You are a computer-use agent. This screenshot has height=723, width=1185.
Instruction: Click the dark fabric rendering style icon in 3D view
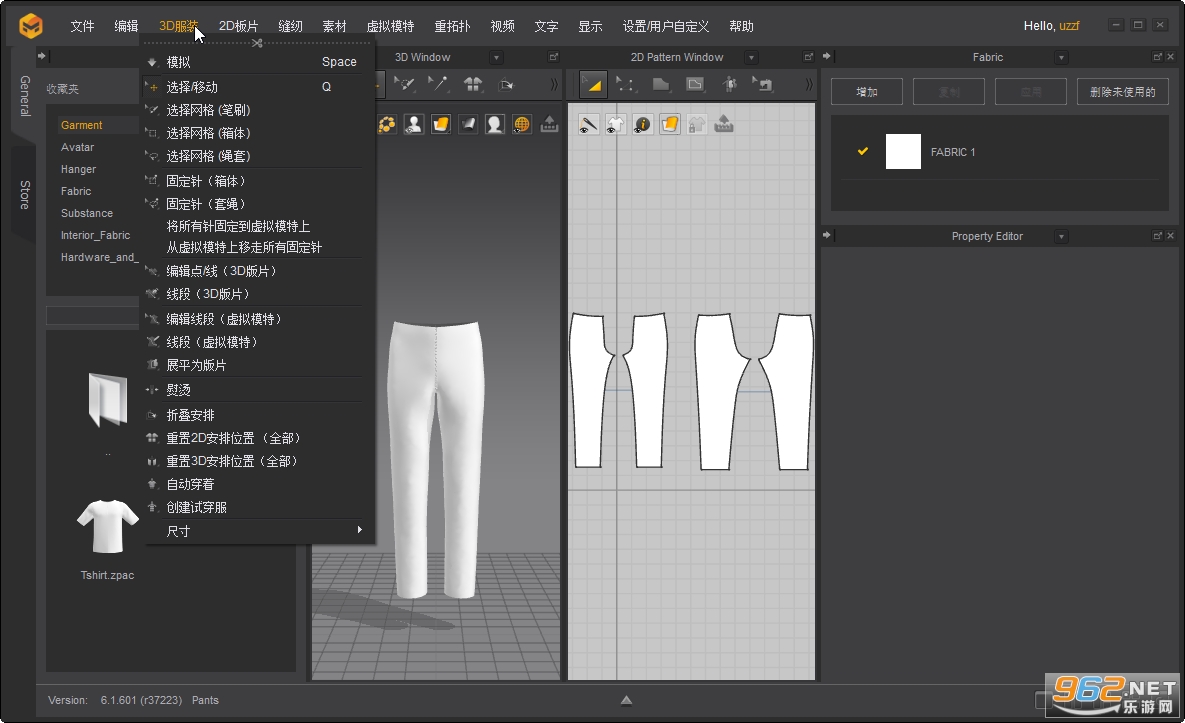click(469, 124)
